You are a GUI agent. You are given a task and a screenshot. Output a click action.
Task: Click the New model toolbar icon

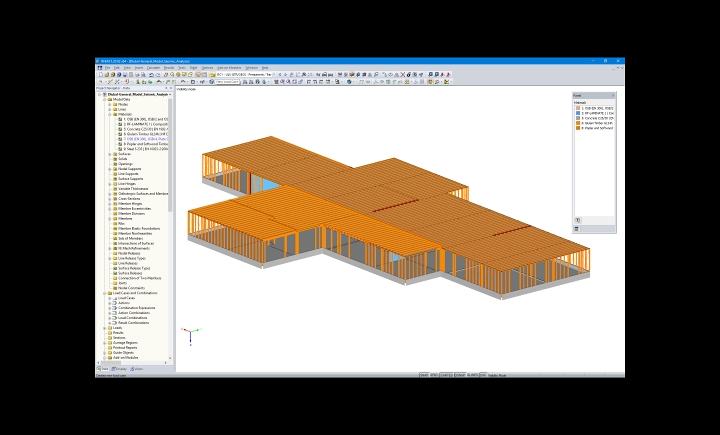[x=101, y=74]
